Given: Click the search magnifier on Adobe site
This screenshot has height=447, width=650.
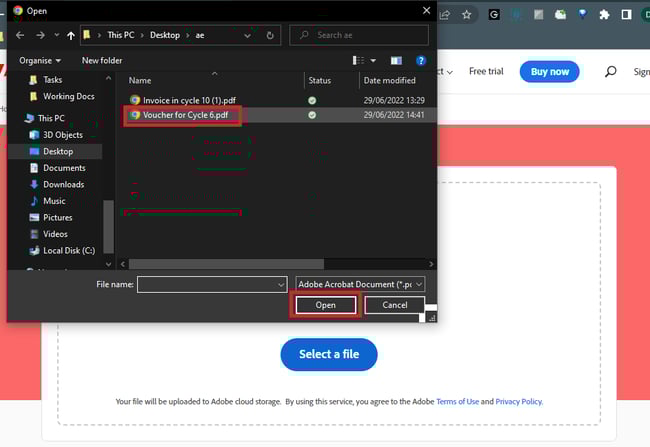Looking at the screenshot, I should pos(610,72).
